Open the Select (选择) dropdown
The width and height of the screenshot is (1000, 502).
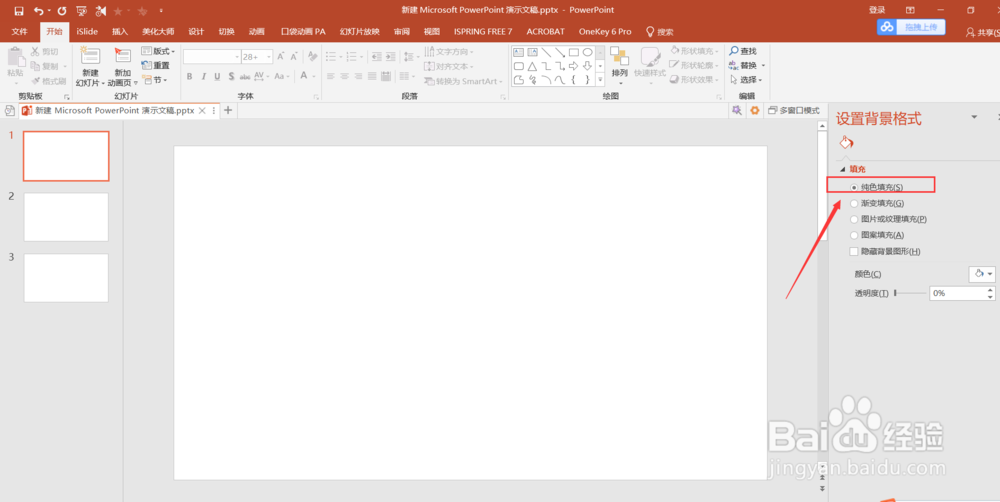[x=747, y=80]
